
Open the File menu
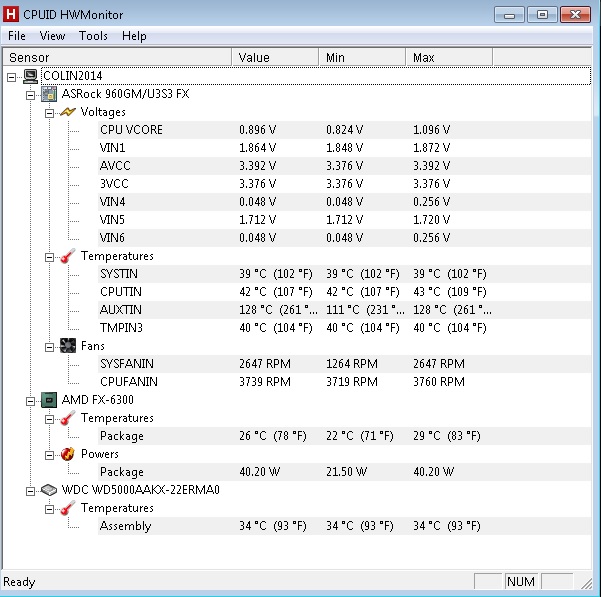[16, 36]
